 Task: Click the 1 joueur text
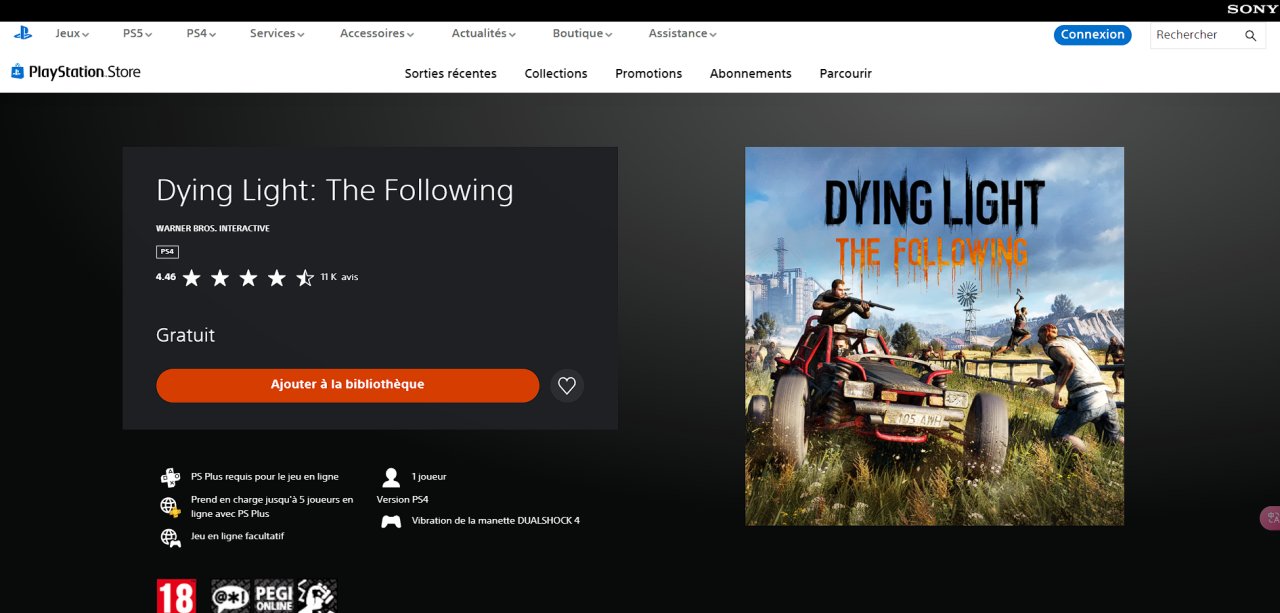429,477
